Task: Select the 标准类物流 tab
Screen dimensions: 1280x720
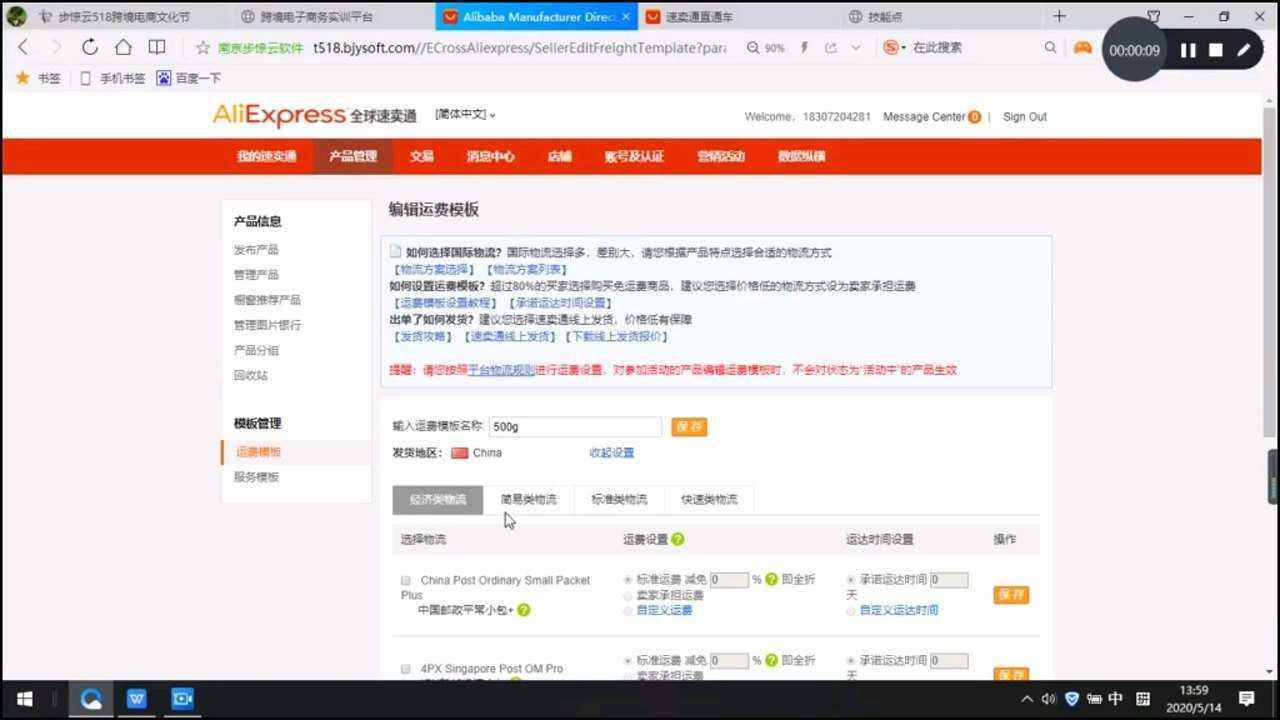Action: pos(619,499)
